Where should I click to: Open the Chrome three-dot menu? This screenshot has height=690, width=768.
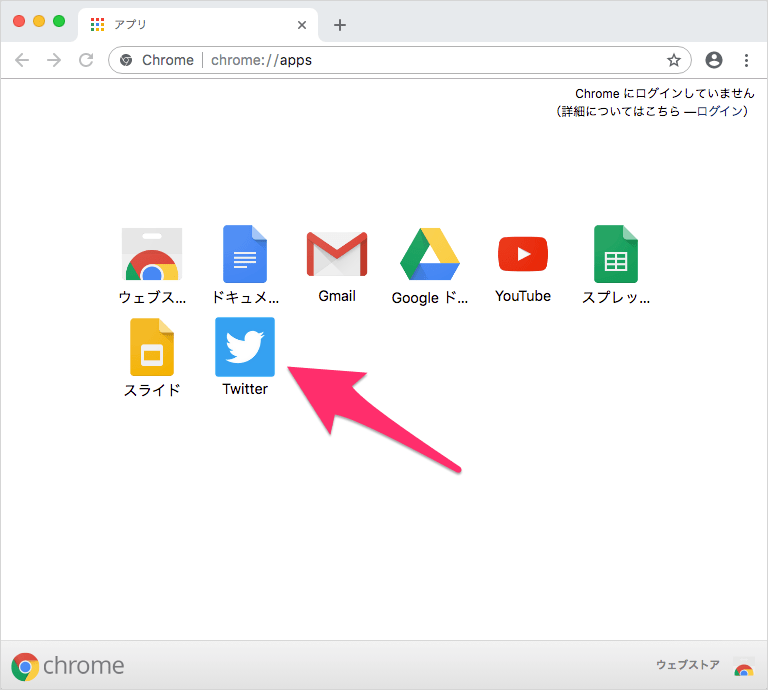(x=746, y=60)
